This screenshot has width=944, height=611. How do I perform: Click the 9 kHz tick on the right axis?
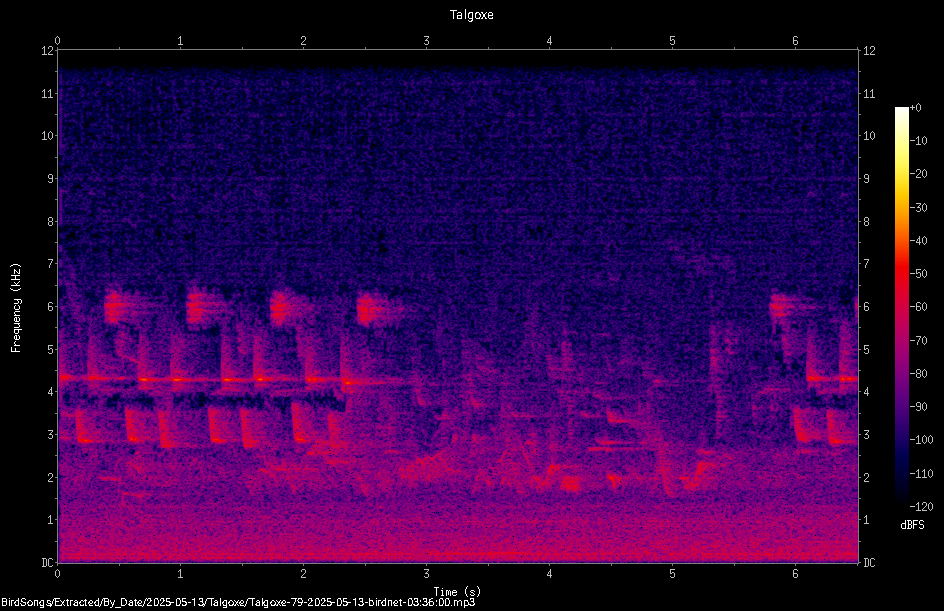point(866,179)
